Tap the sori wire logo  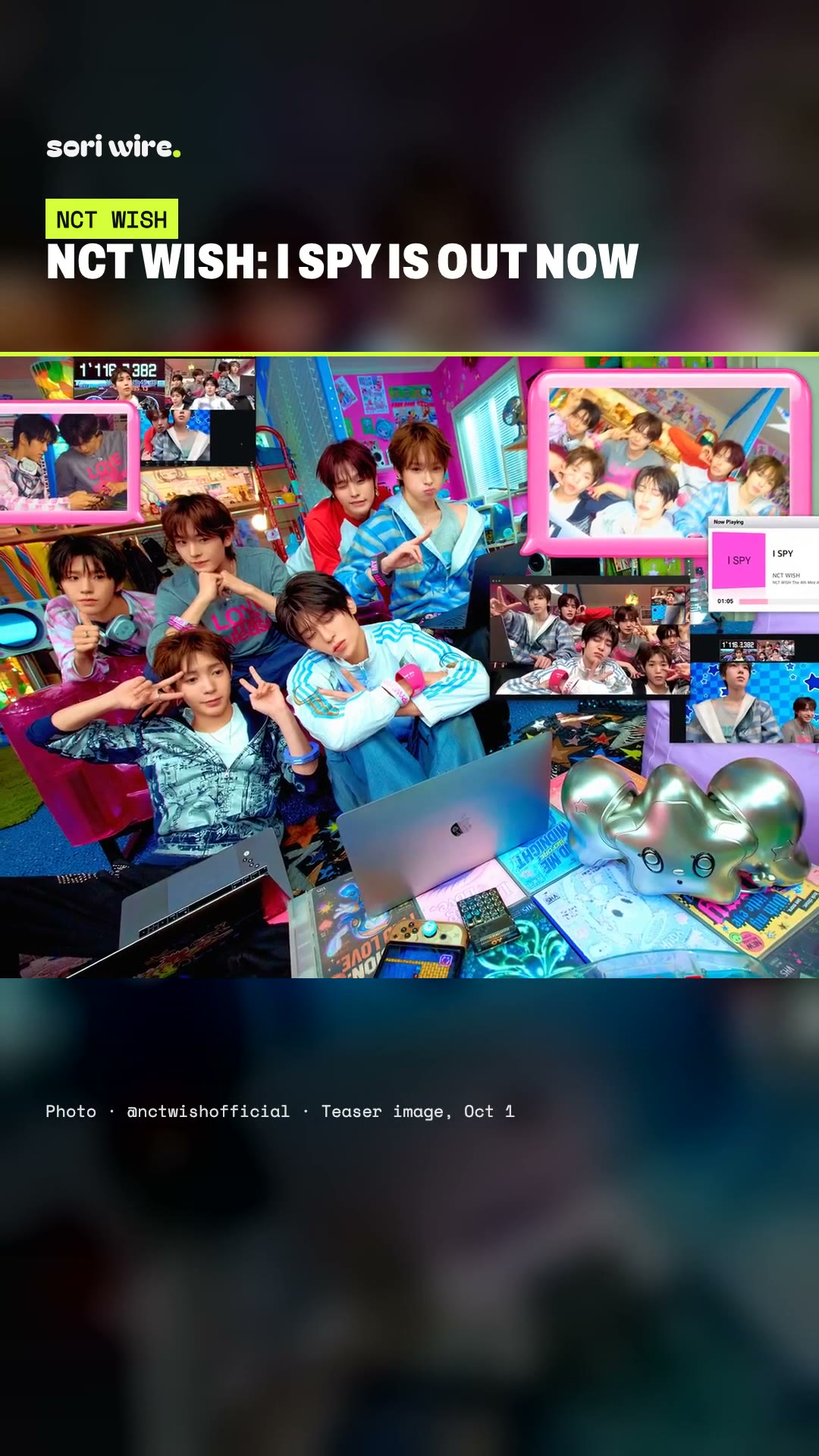[x=113, y=146]
